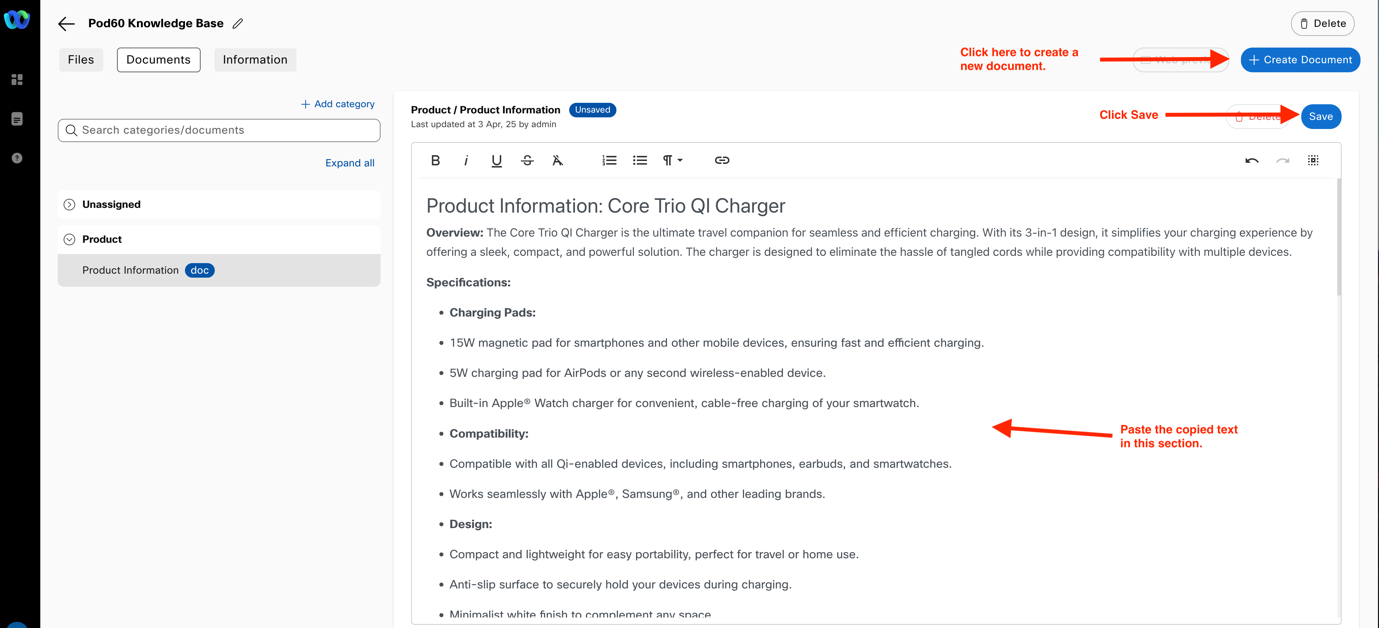Go back using the arrow icon
This screenshot has height=628, width=1379.
pyautogui.click(x=66, y=23)
